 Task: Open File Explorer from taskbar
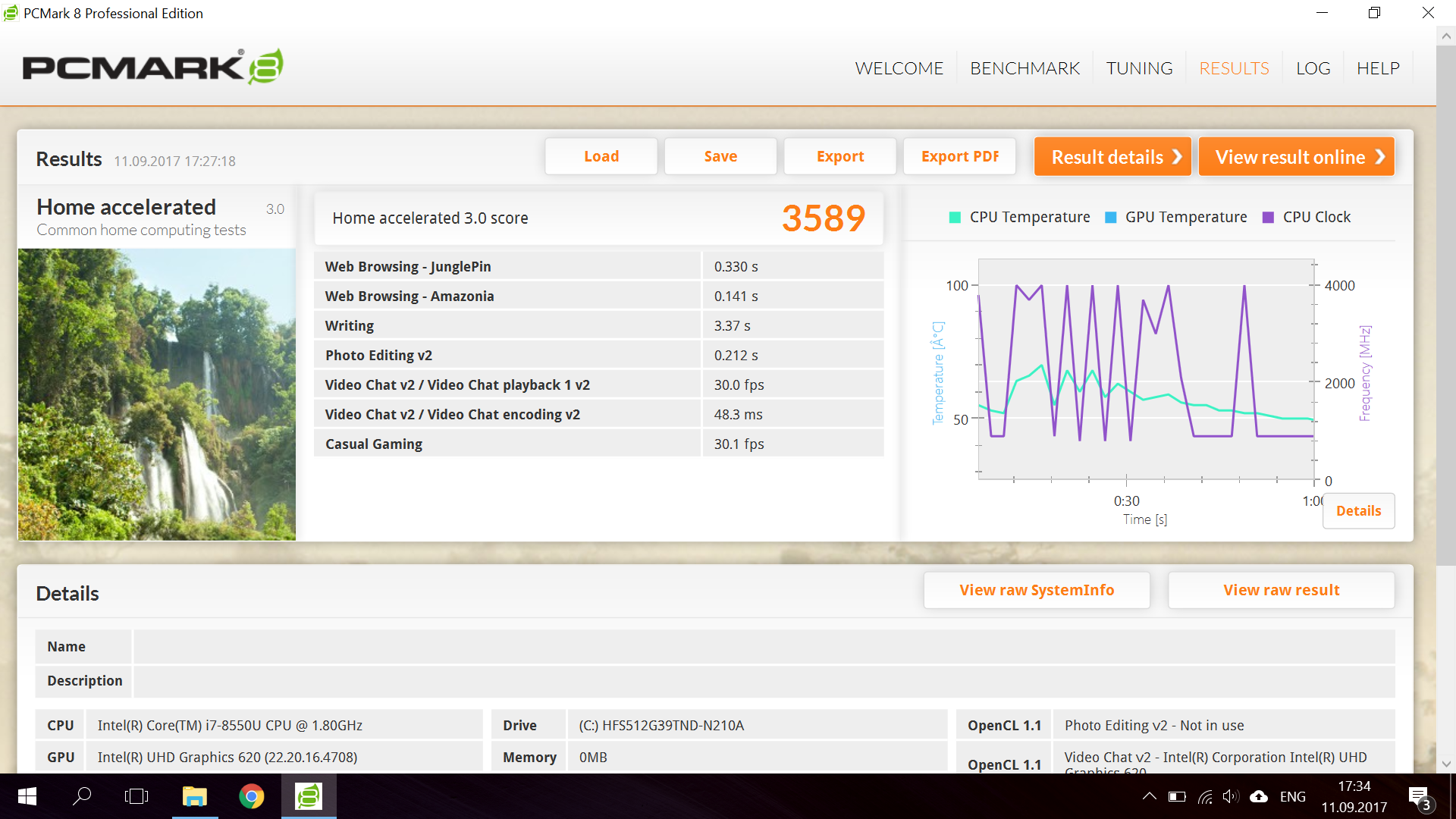194,796
